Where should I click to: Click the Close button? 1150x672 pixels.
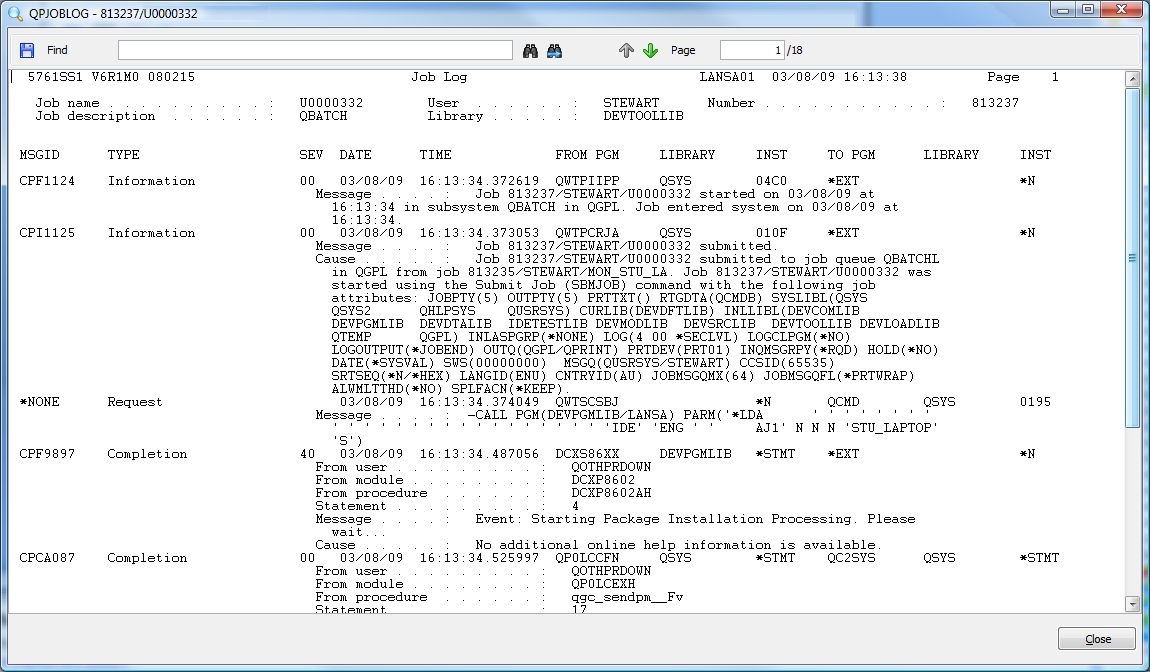pos(1096,639)
